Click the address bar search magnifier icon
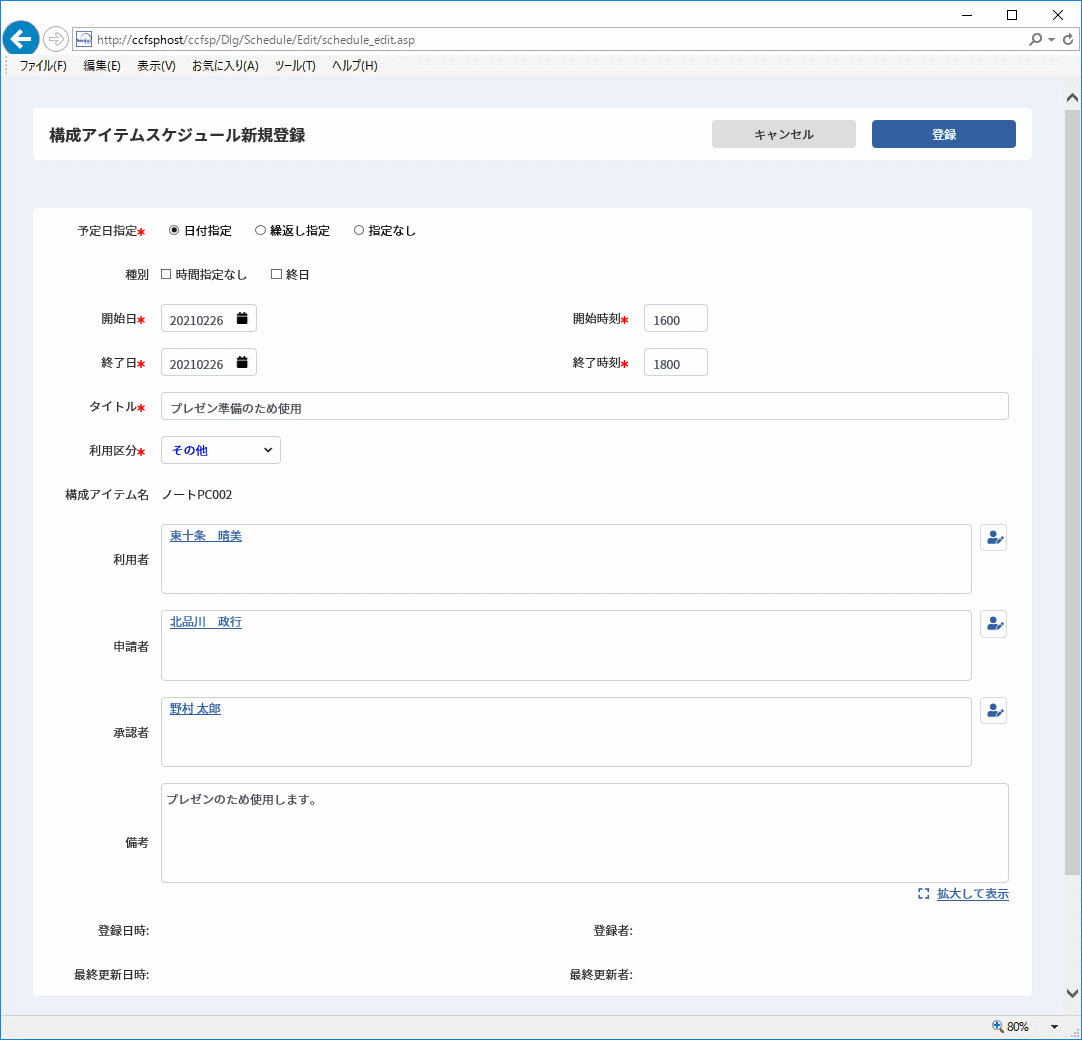This screenshot has width=1082, height=1040. point(1035,39)
